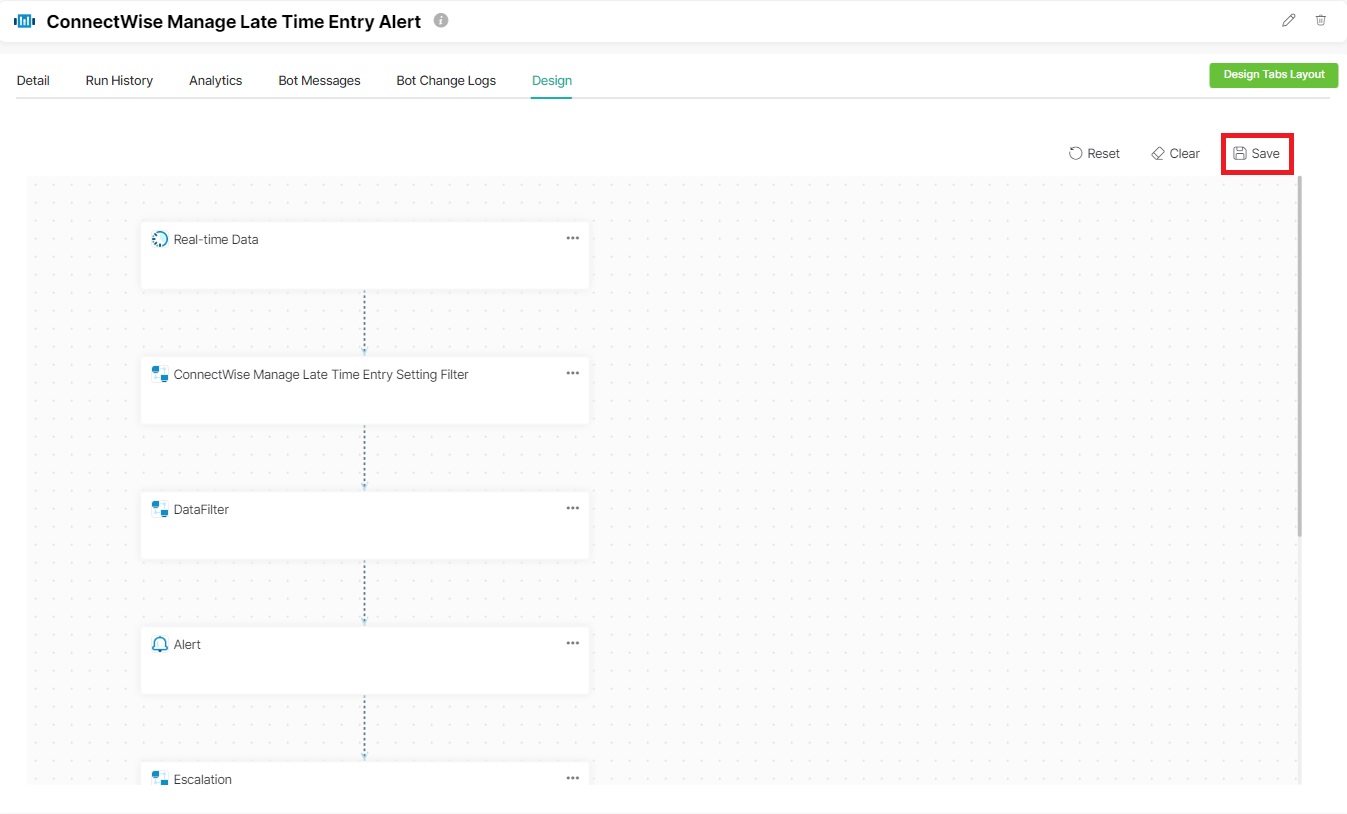Save the bot design
This screenshot has height=814, width=1347.
click(x=1257, y=154)
